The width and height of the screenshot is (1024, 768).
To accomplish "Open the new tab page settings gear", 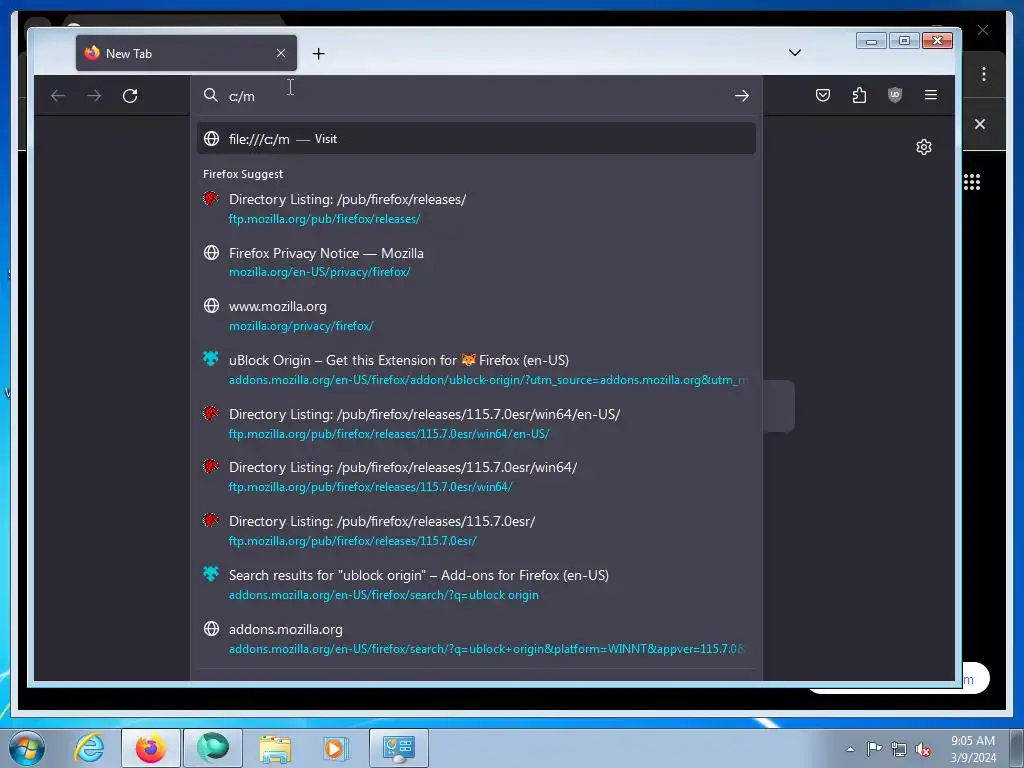I will coord(923,147).
